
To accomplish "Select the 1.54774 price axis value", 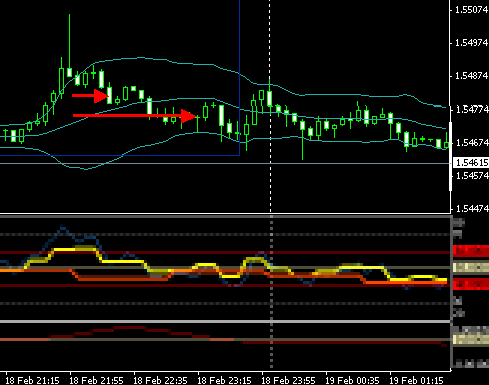I will [471, 109].
